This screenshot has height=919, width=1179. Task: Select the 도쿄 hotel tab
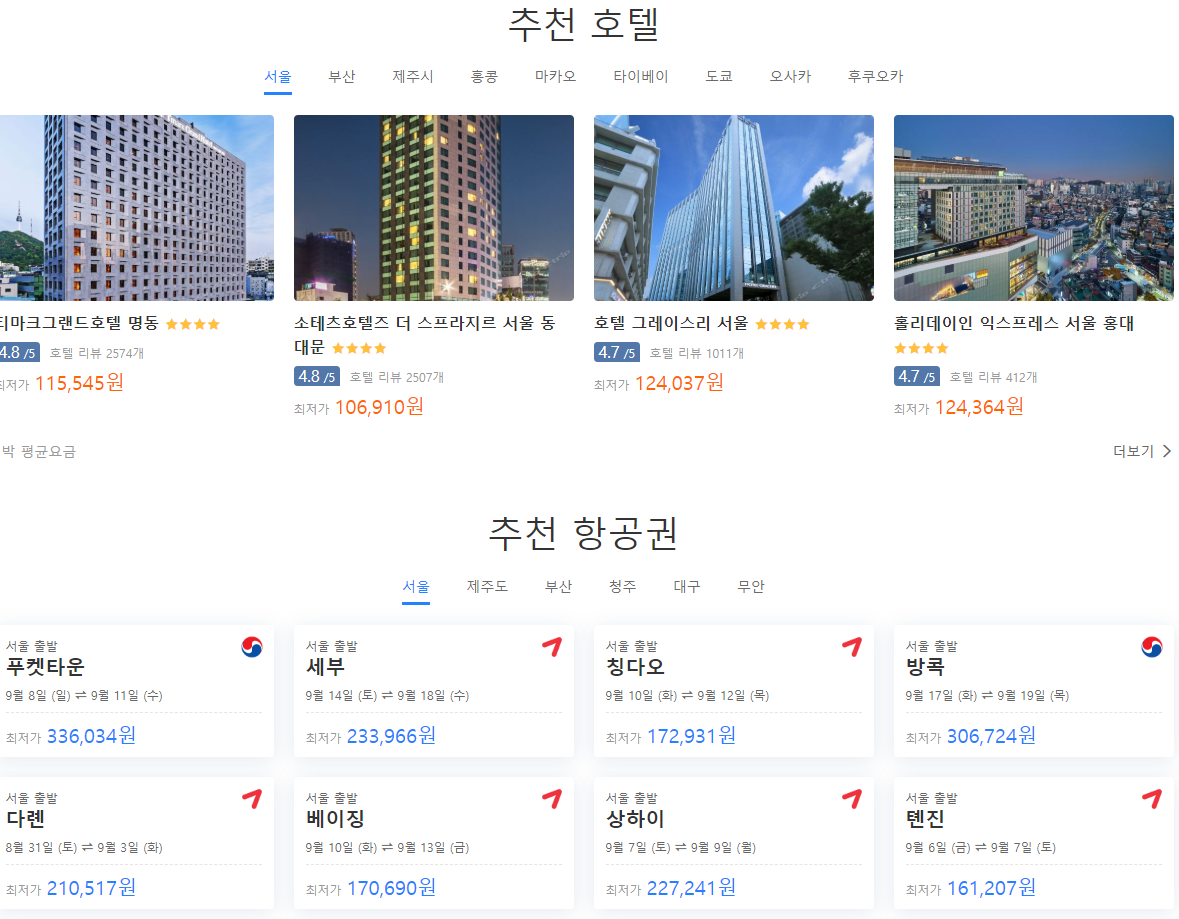pos(719,77)
